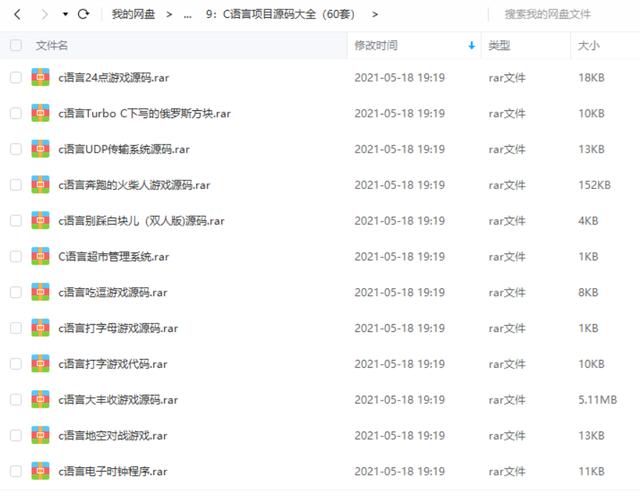The height and width of the screenshot is (498, 640).
Task: Check the box for C语言超市管理系统.rar
Action: 16,256
